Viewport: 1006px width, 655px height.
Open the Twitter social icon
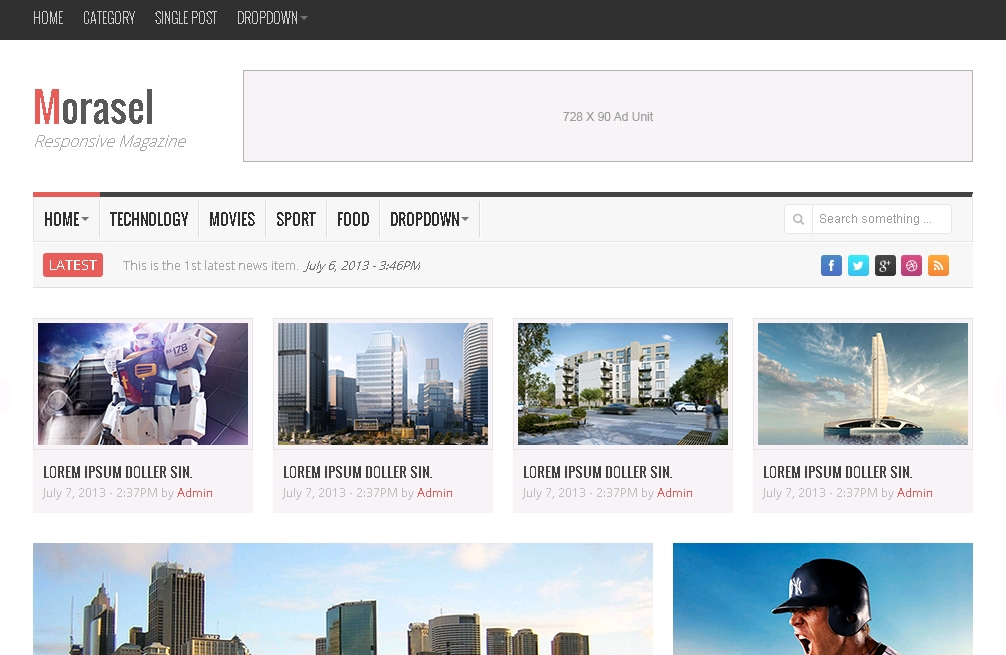pos(858,265)
